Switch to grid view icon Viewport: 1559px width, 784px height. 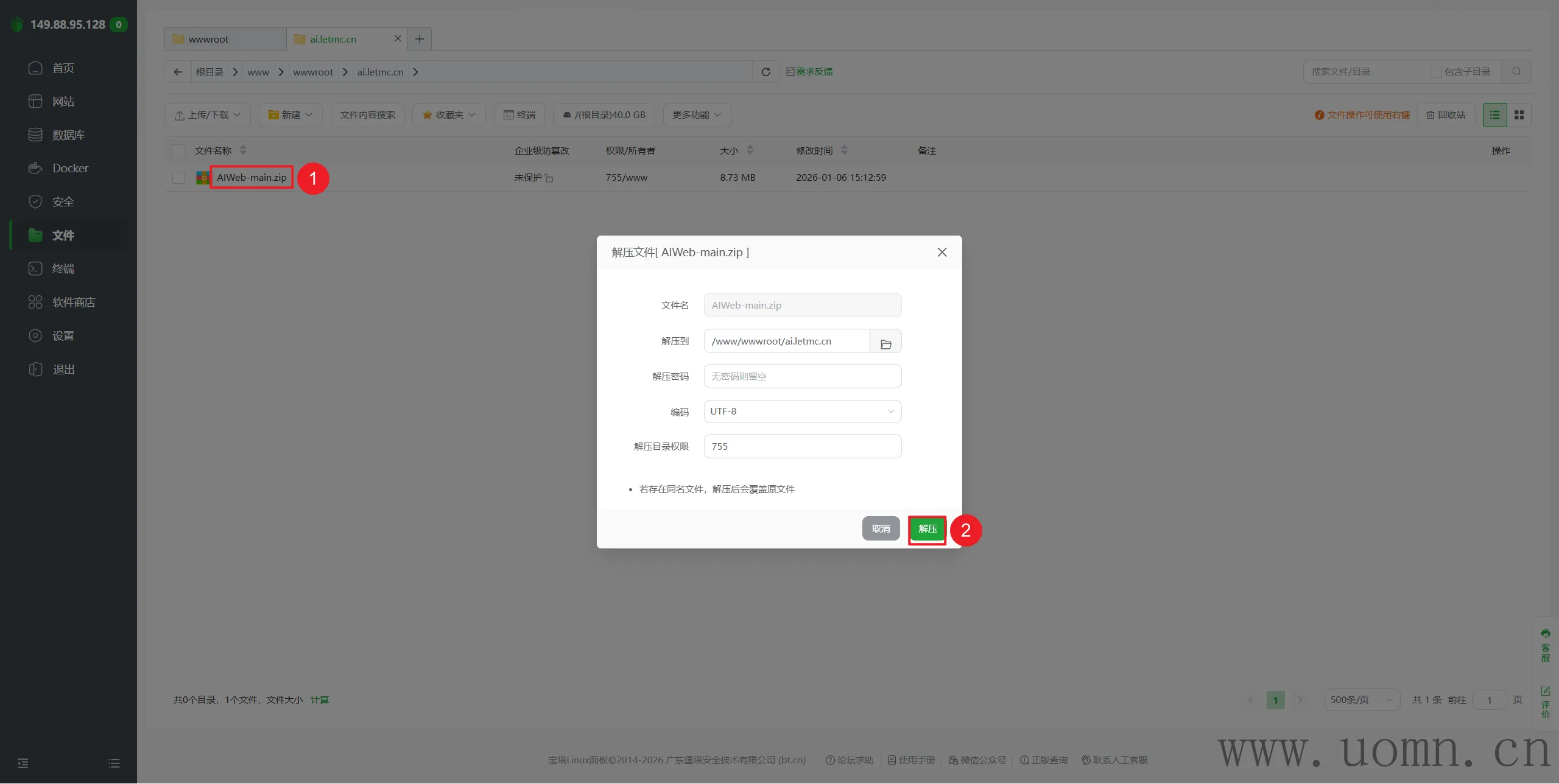[x=1519, y=115]
